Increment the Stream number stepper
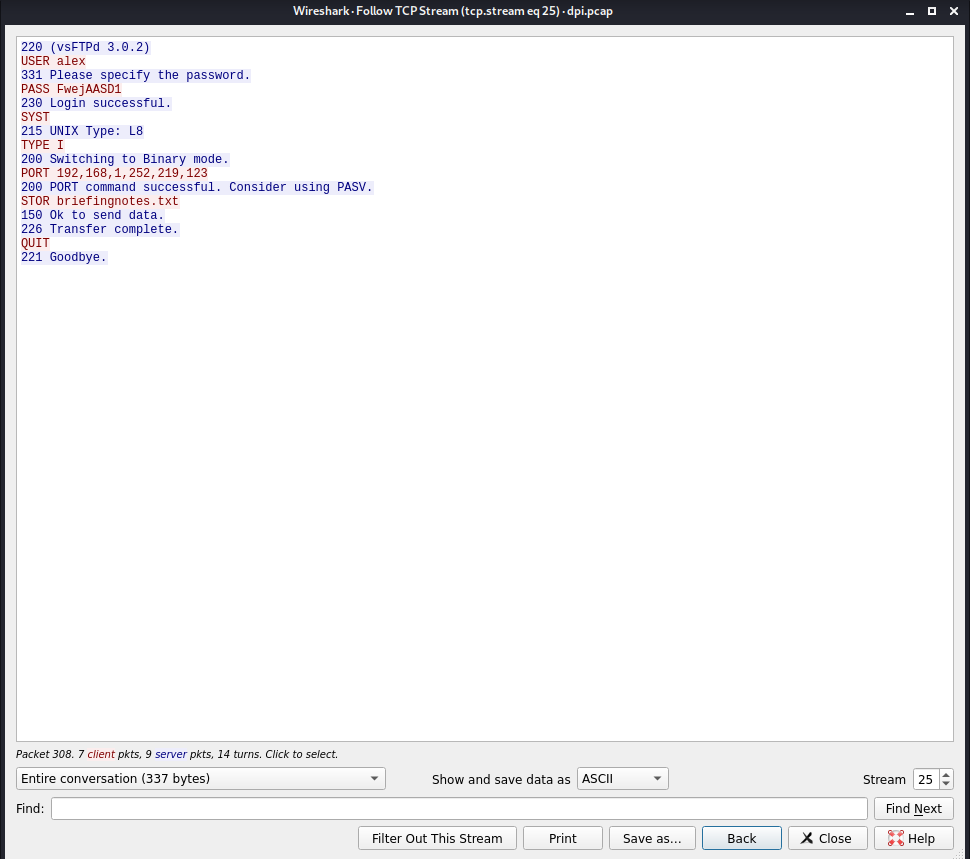 946,774
